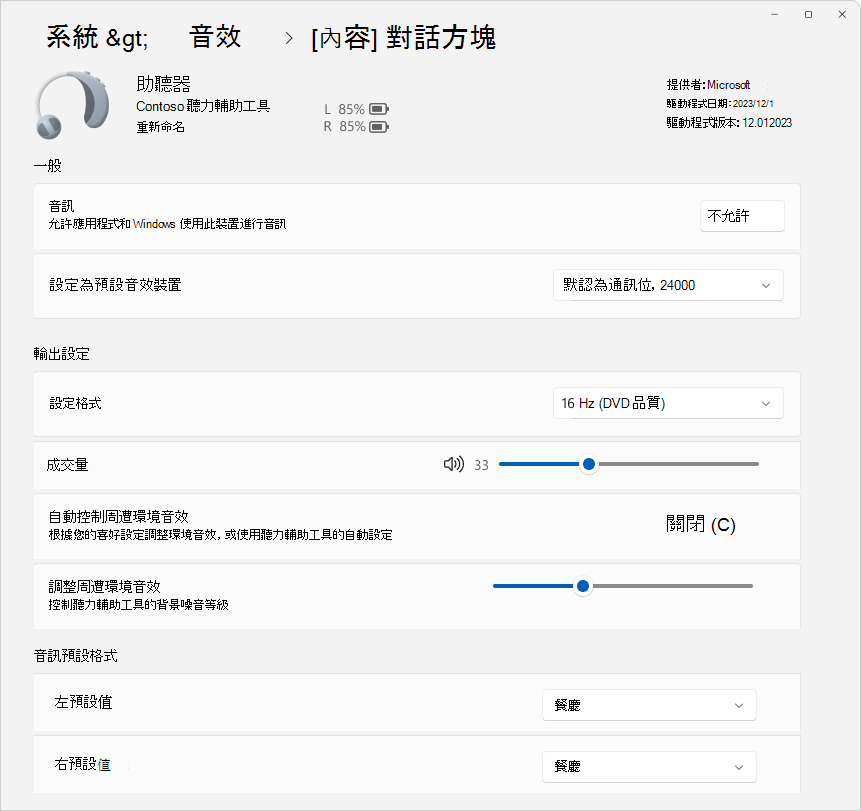The height and width of the screenshot is (811, 861).
Task: Click the 一般 section heading
Action: (x=48, y=165)
